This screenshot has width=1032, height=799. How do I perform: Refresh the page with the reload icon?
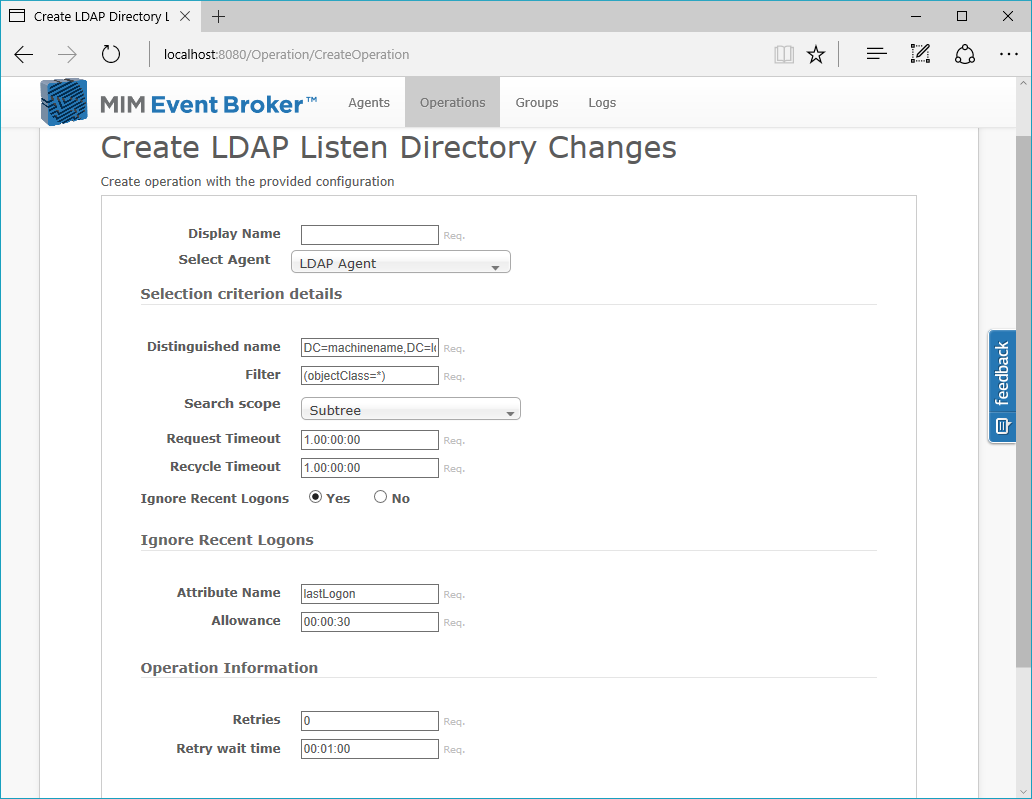pos(111,54)
